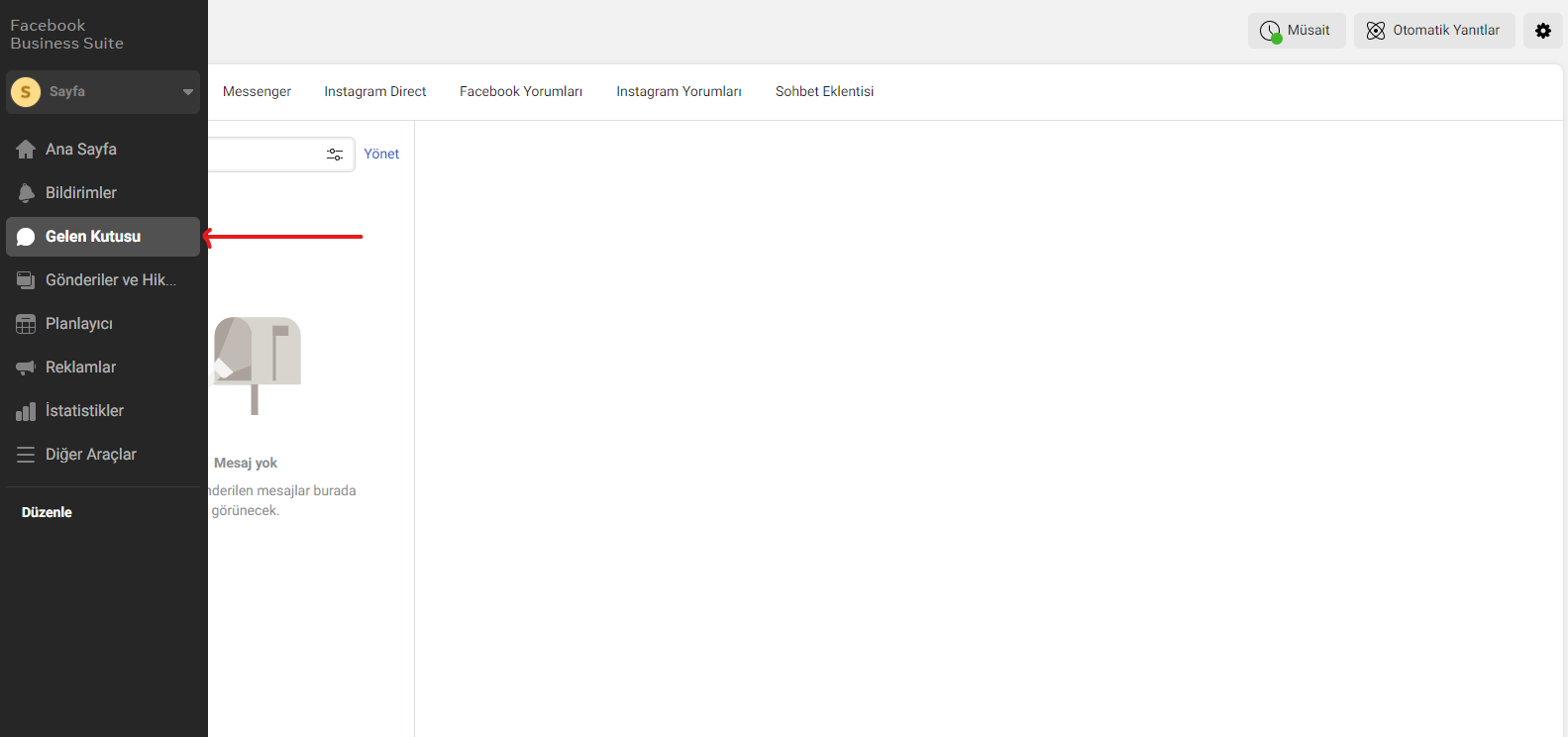This screenshot has height=737, width=1568.
Task: Click the Müsait clock status icon
Action: click(1270, 32)
